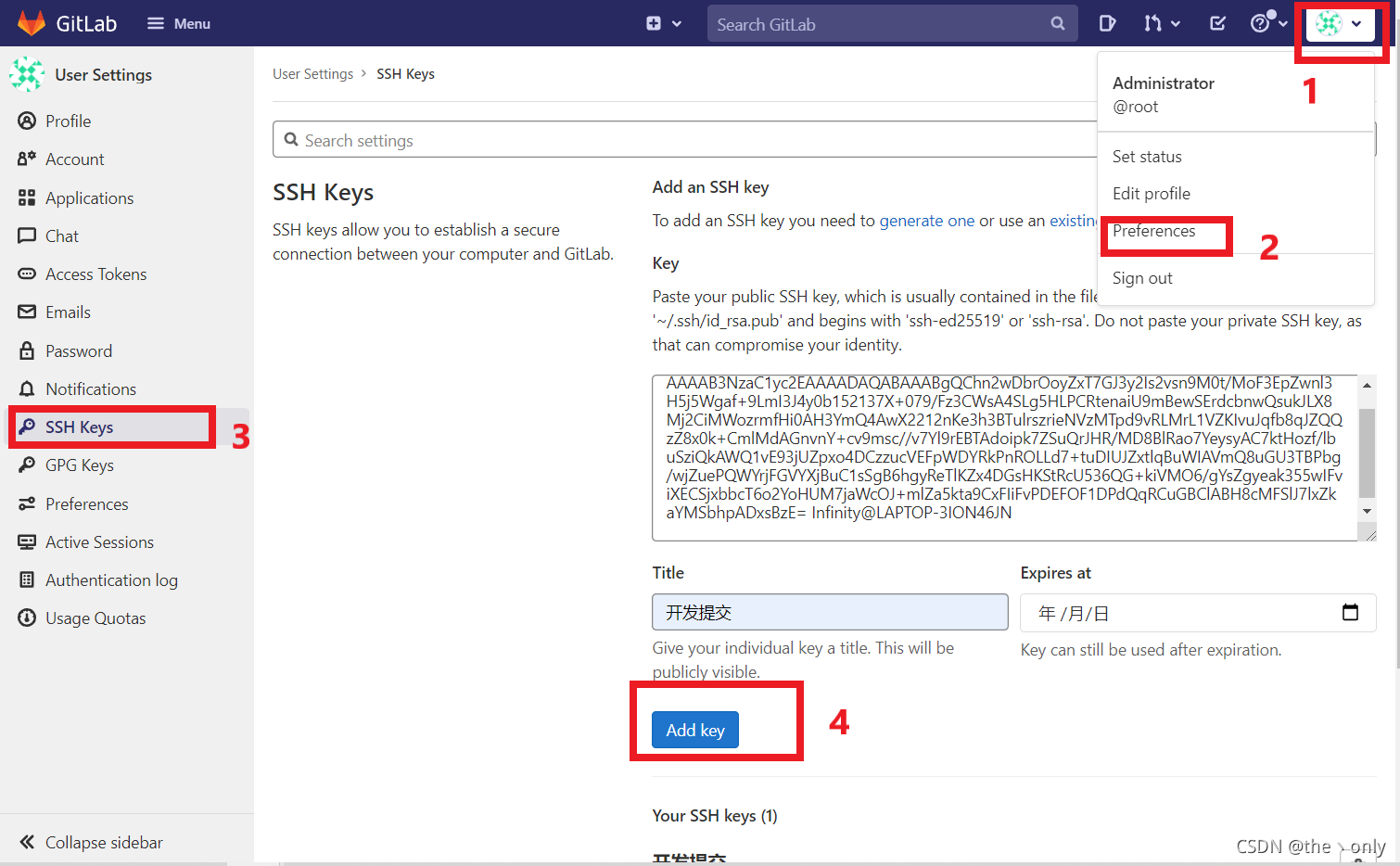Select Set status from the menu
The image size is (1400, 866).
[1147, 156]
